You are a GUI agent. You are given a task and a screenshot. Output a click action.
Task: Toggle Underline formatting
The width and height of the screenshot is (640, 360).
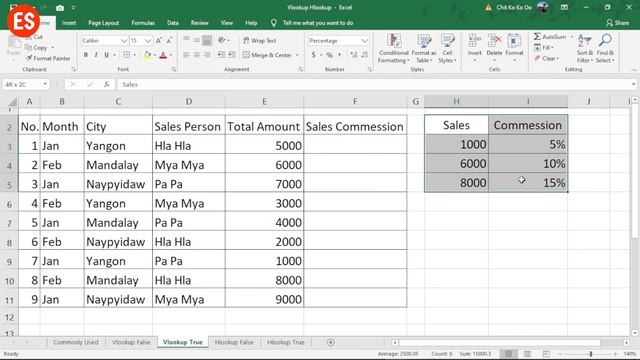coord(107,55)
